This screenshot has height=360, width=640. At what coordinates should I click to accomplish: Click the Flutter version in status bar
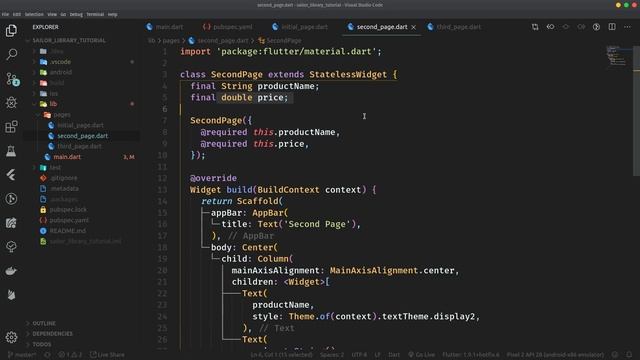coord(471,355)
